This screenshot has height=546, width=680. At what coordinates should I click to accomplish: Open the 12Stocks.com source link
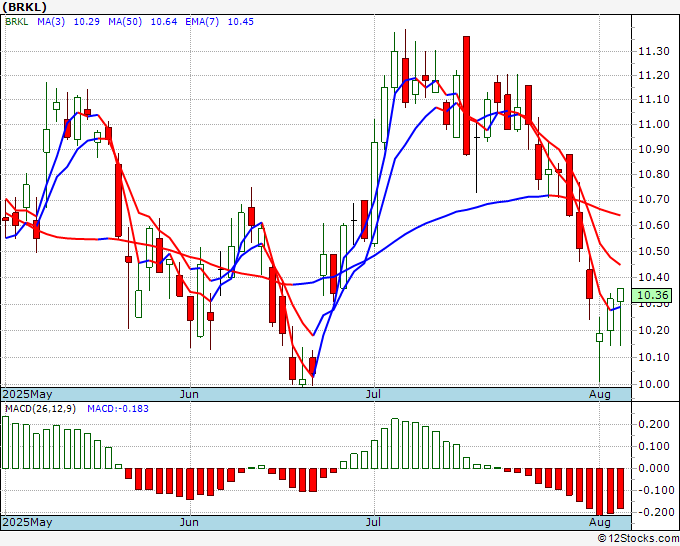pos(638,539)
